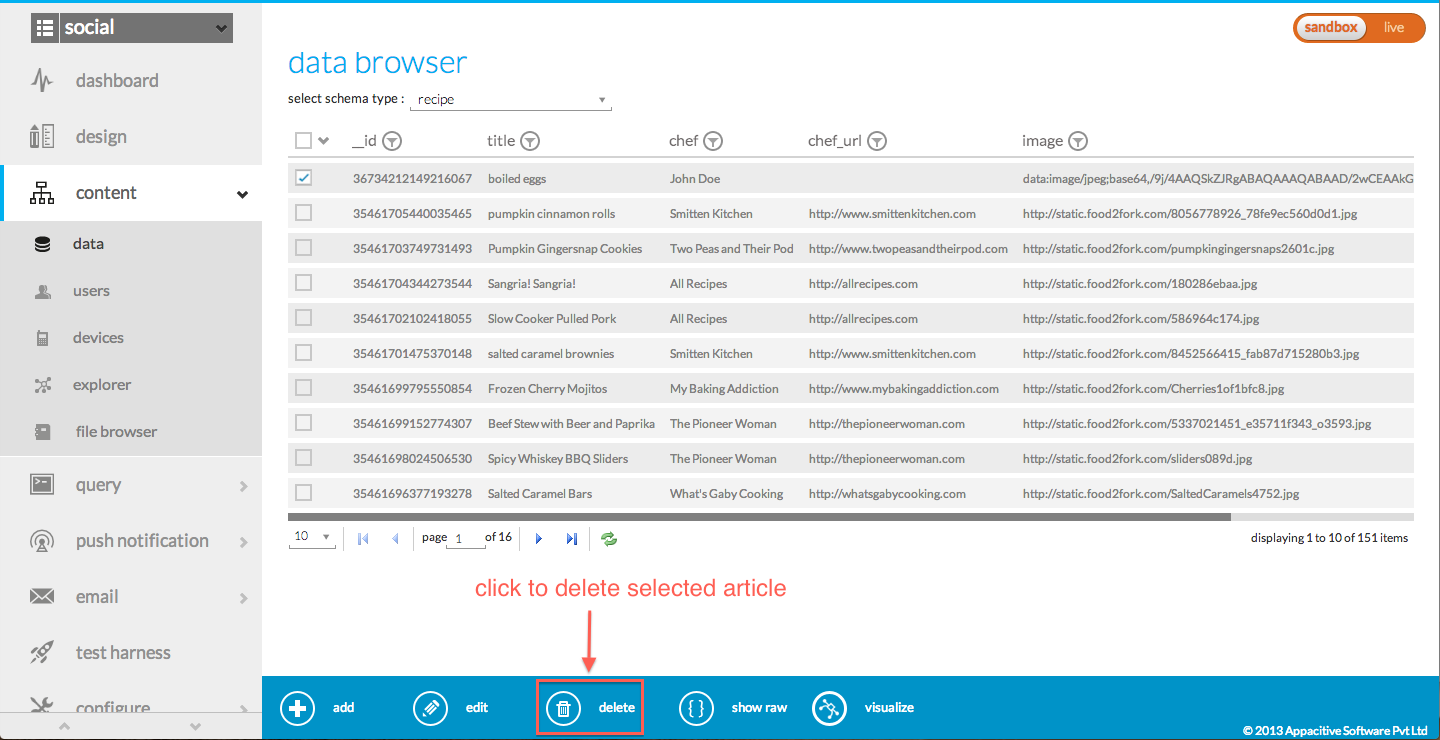Click the add record plus icon
This screenshot has width=1440, height=740.
point(297,708)
